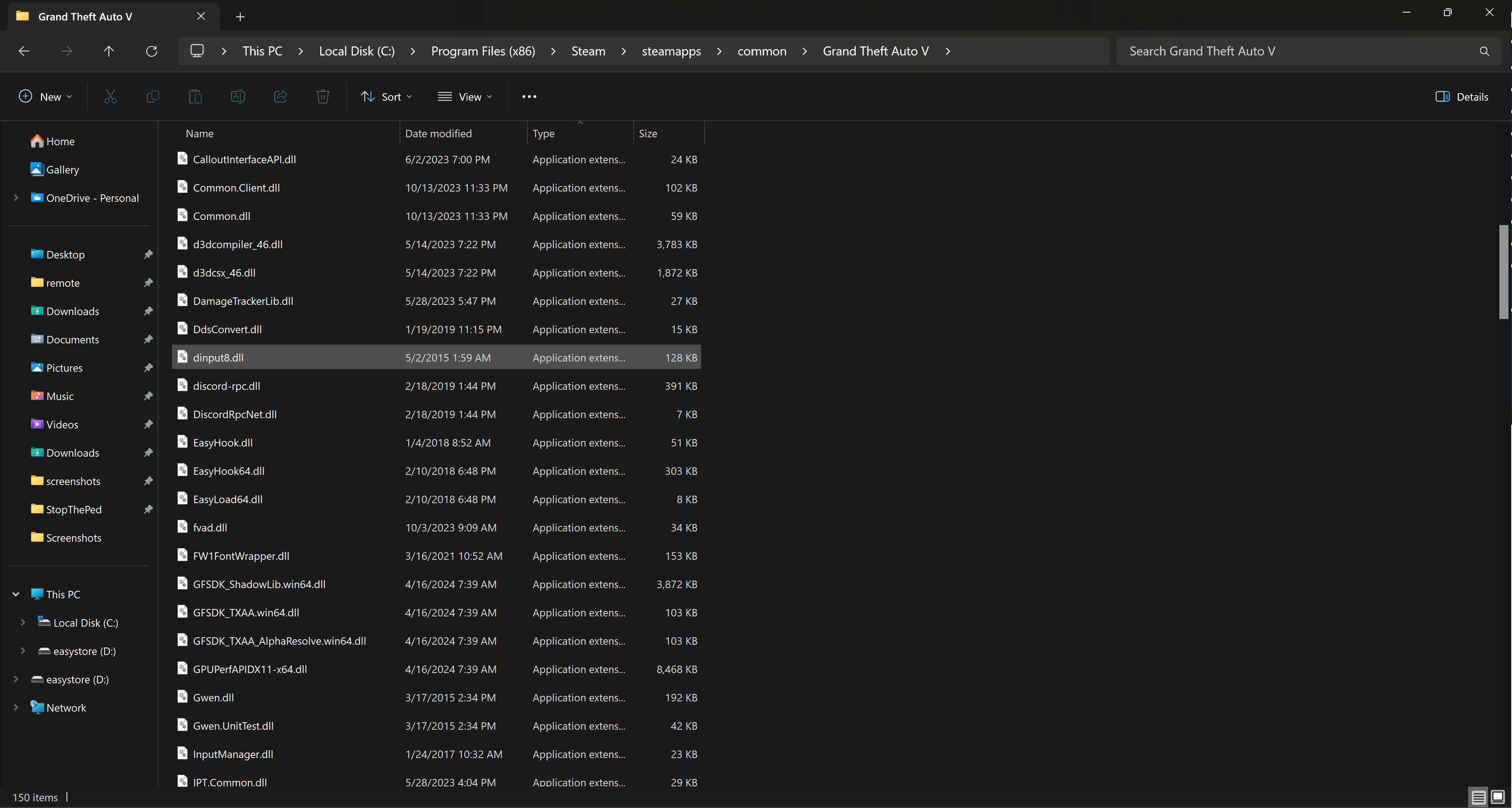Open the New item menu button
Screen dimensions: 1512x808
pyautogui.click(x=46, y=97)
